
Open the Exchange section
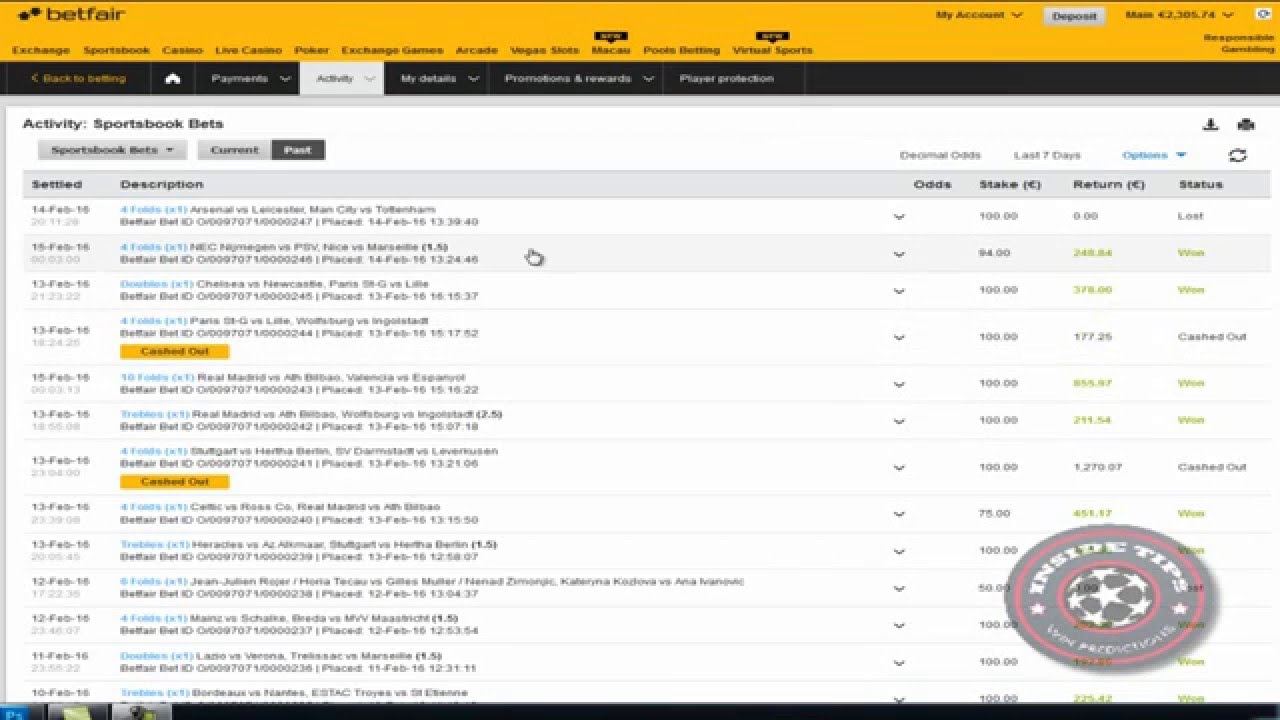41,50
